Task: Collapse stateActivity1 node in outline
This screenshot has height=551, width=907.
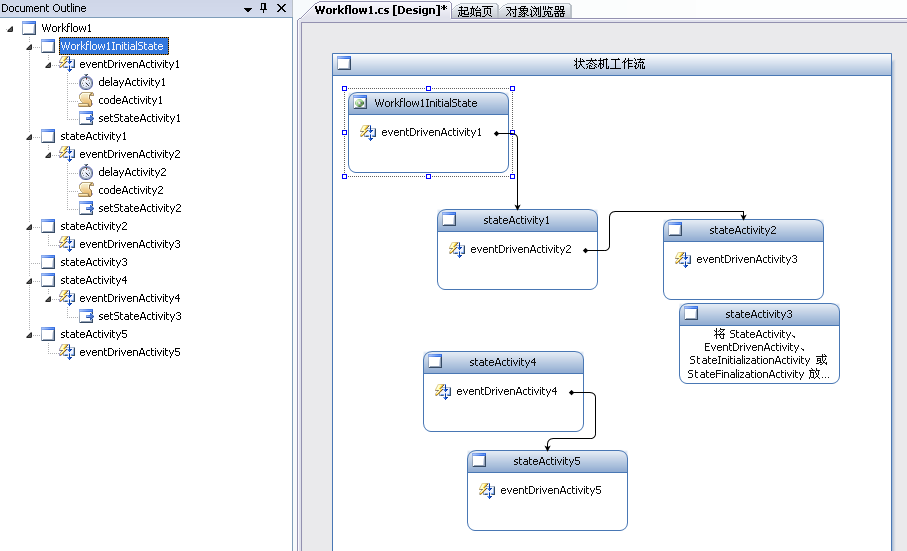Action: [x=29, y=136]
